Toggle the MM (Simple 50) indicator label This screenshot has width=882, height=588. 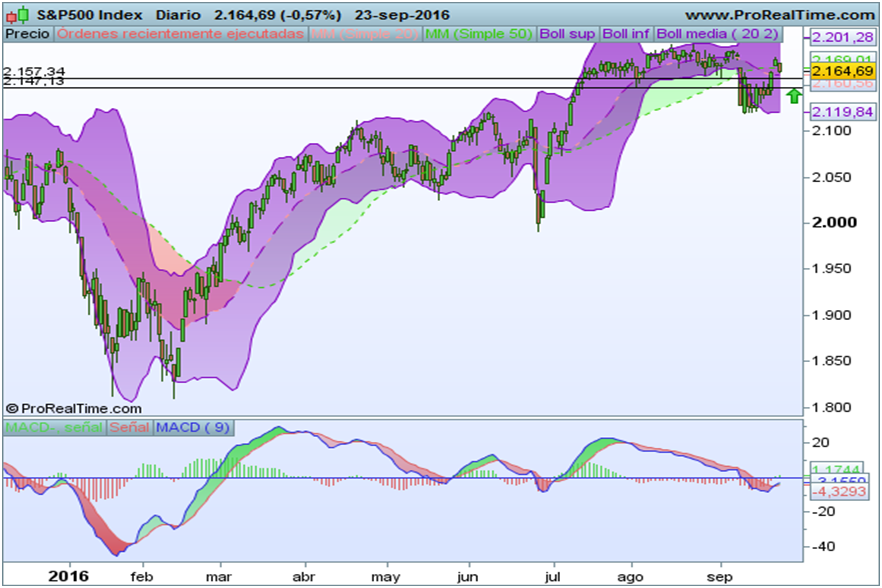pyautogui.click(x=479, y=34)
